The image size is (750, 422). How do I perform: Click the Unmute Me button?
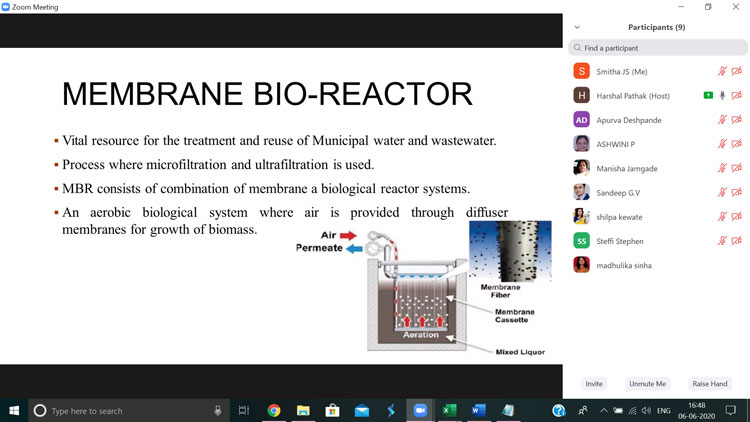coord(647,384)
